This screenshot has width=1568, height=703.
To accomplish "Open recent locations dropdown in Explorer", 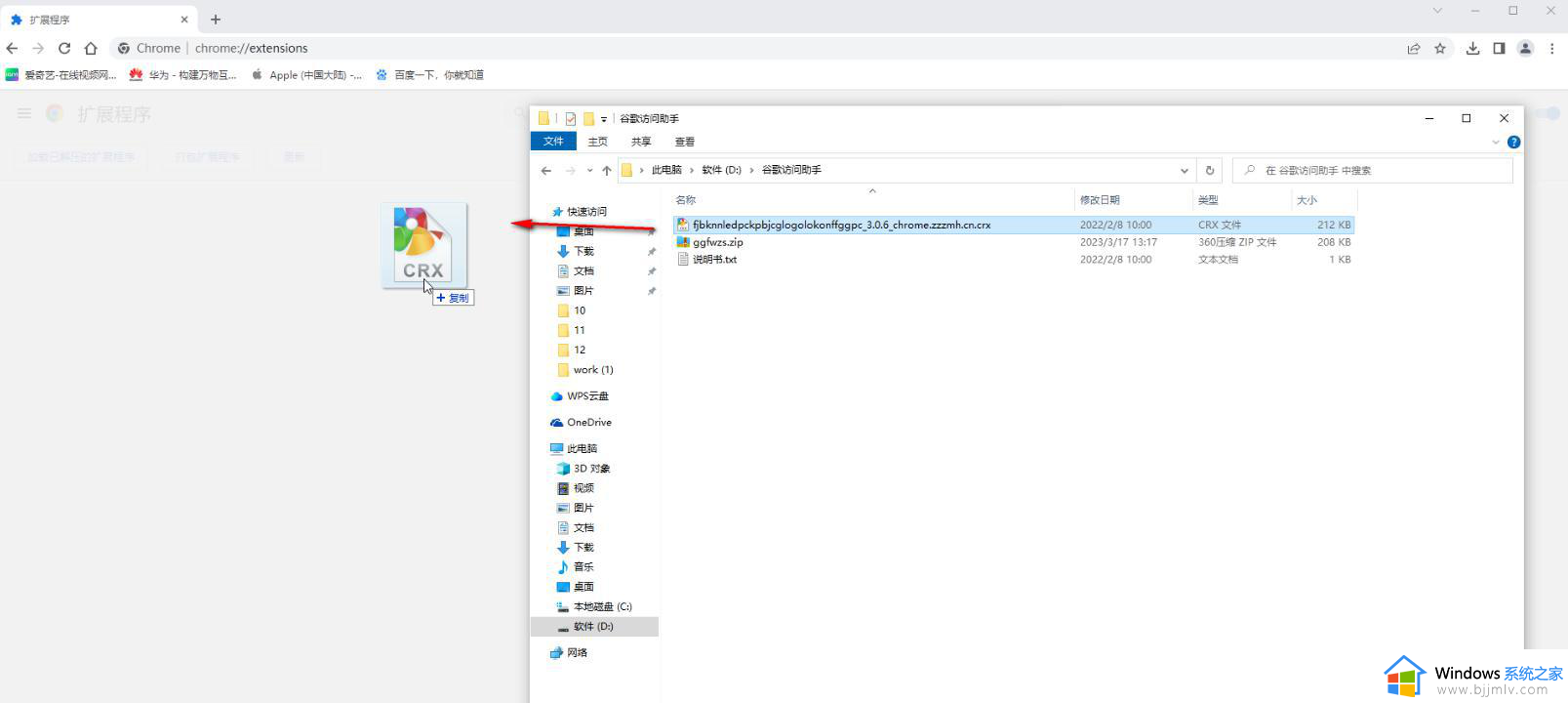I will click(x=589, y=170).
